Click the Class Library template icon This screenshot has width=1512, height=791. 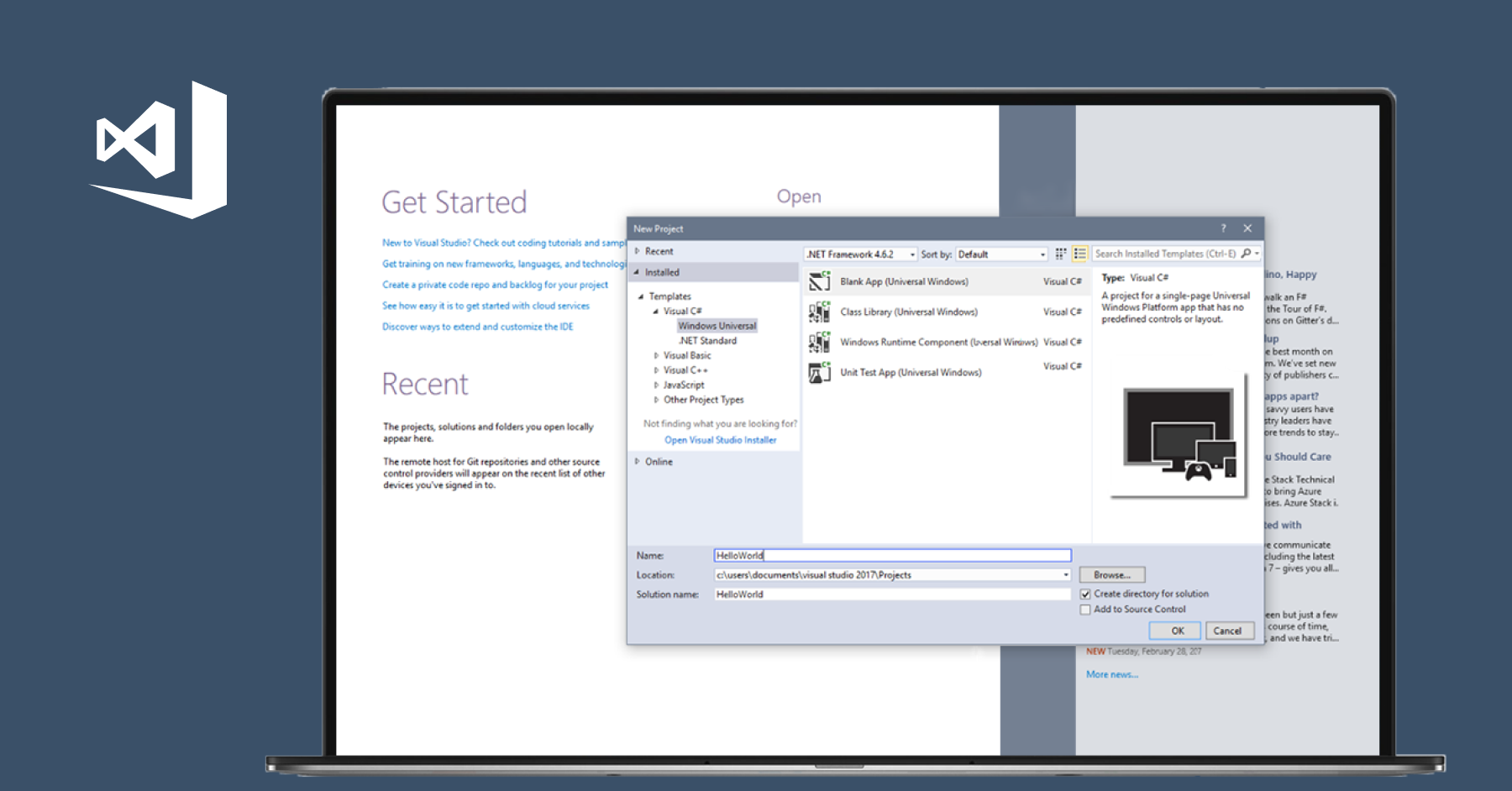pos(819,312)
